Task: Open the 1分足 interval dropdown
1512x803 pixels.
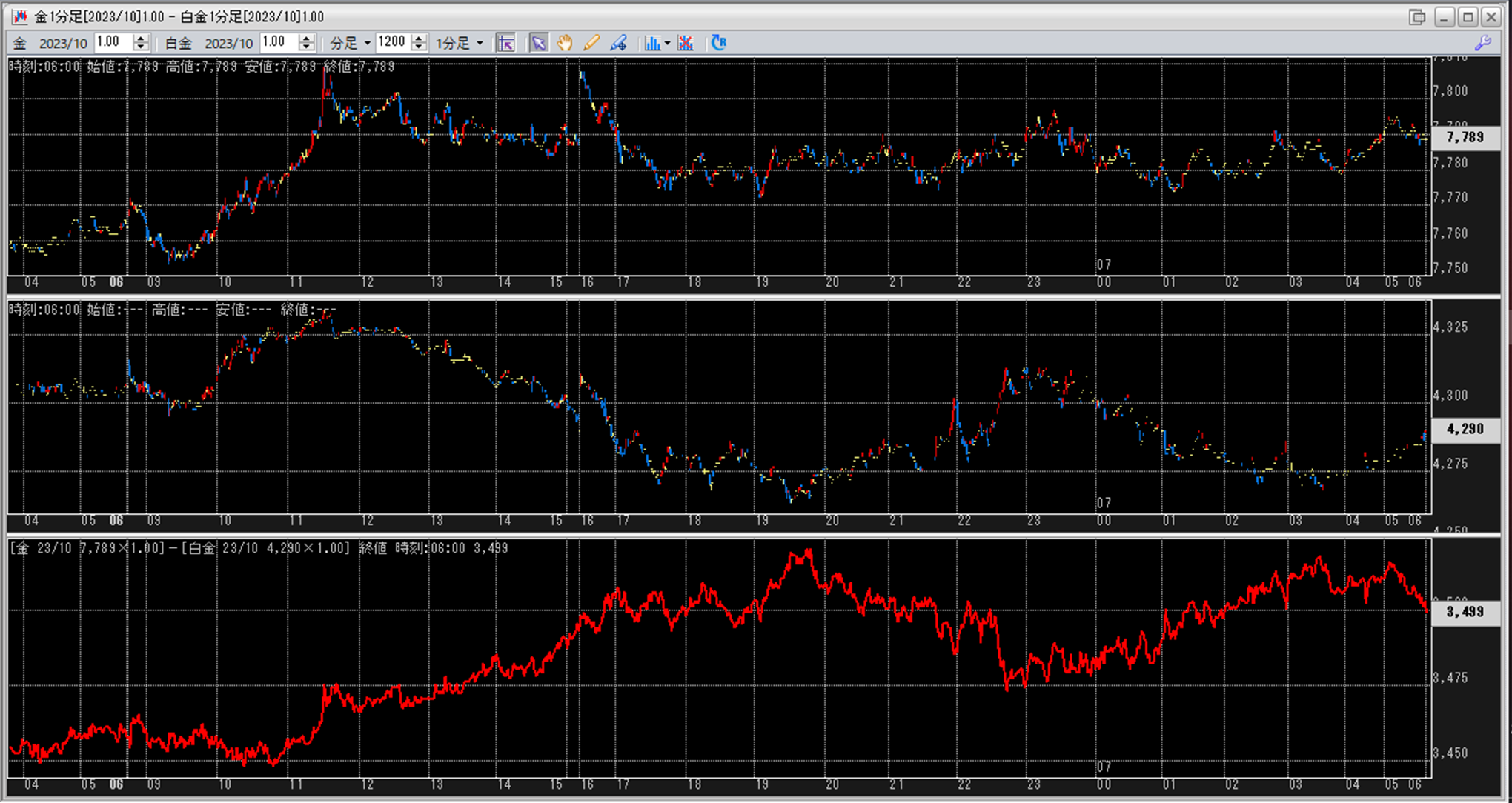Action: coord(460,43)
